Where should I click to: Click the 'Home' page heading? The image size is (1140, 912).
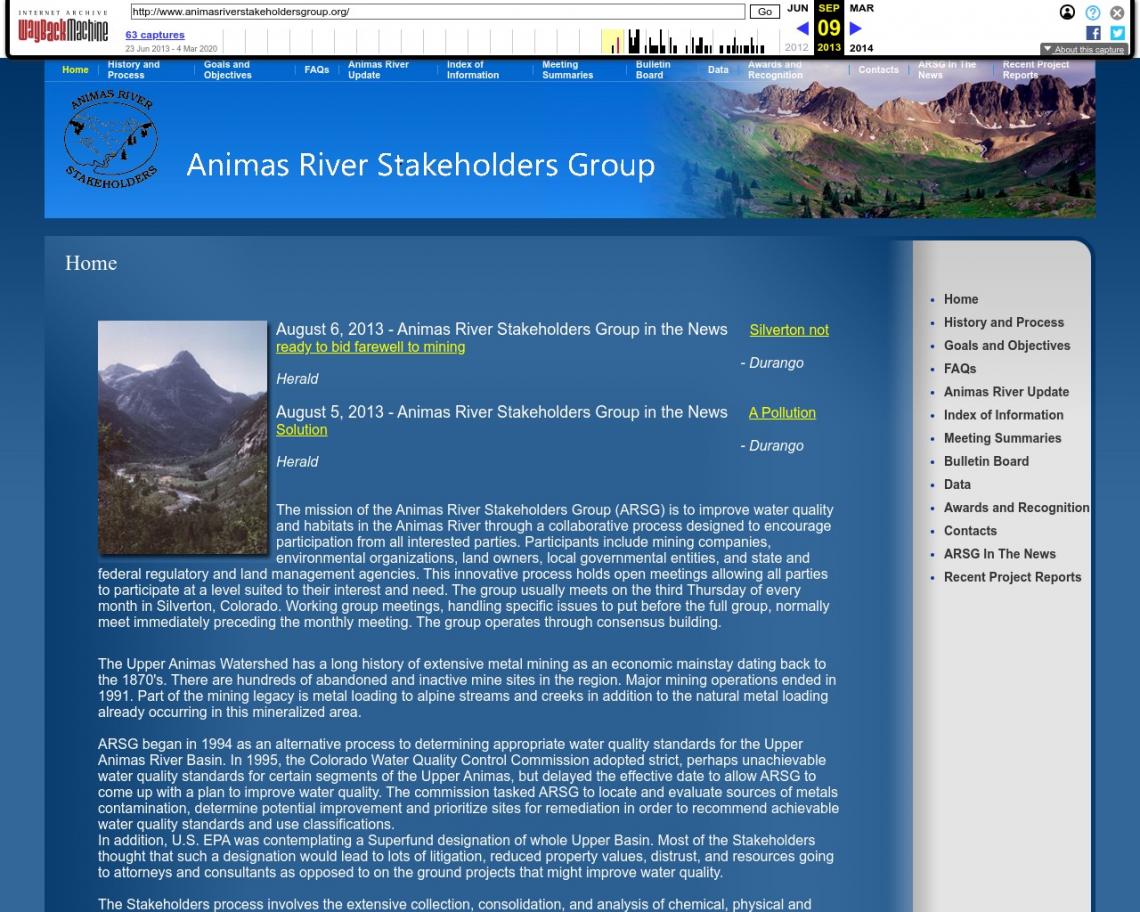[91, 263]
